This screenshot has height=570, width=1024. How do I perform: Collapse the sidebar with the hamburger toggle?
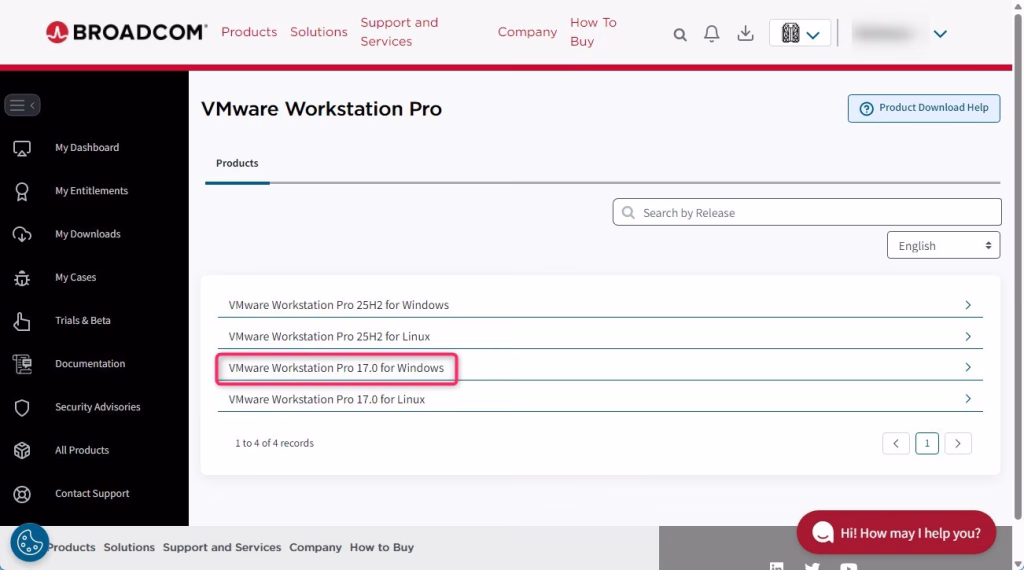click(x=22, y=105)
